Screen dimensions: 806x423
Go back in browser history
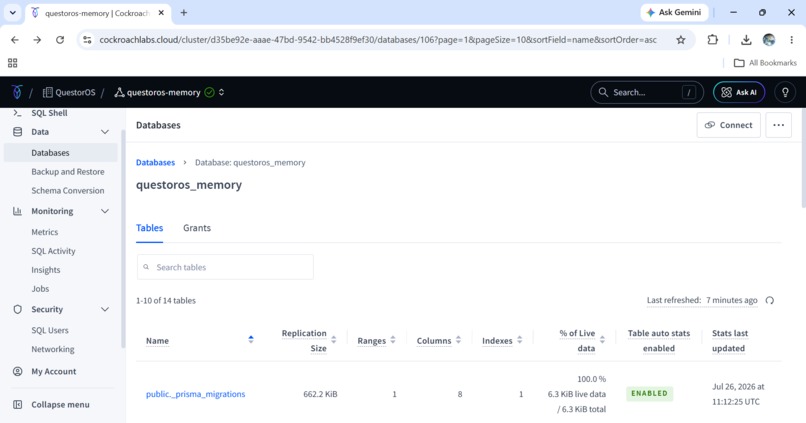tap(15, 40)
